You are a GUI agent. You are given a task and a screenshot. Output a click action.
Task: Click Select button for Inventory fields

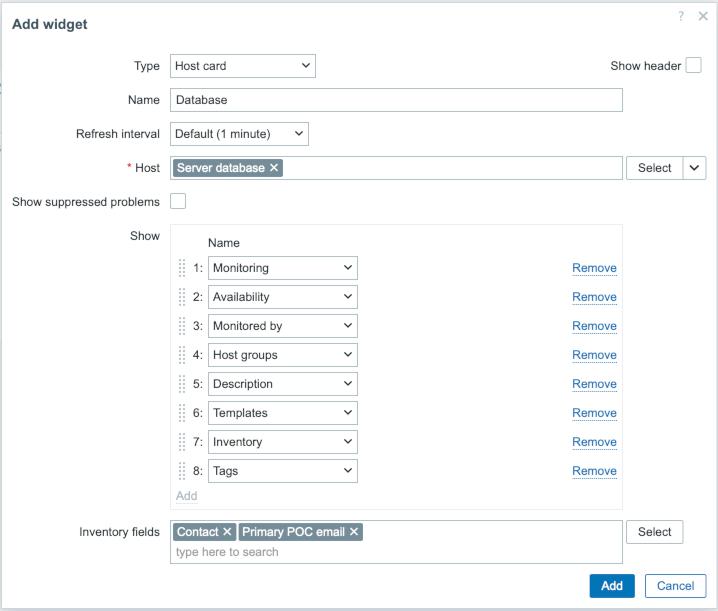tap(654, 532)
